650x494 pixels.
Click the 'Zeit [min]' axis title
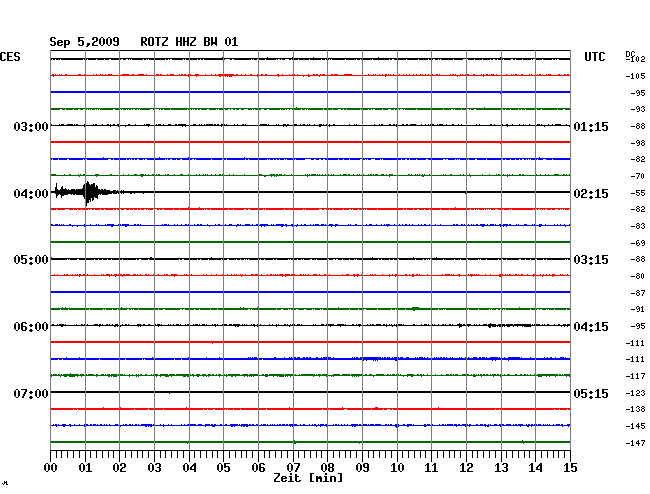(x=308, y=478)
